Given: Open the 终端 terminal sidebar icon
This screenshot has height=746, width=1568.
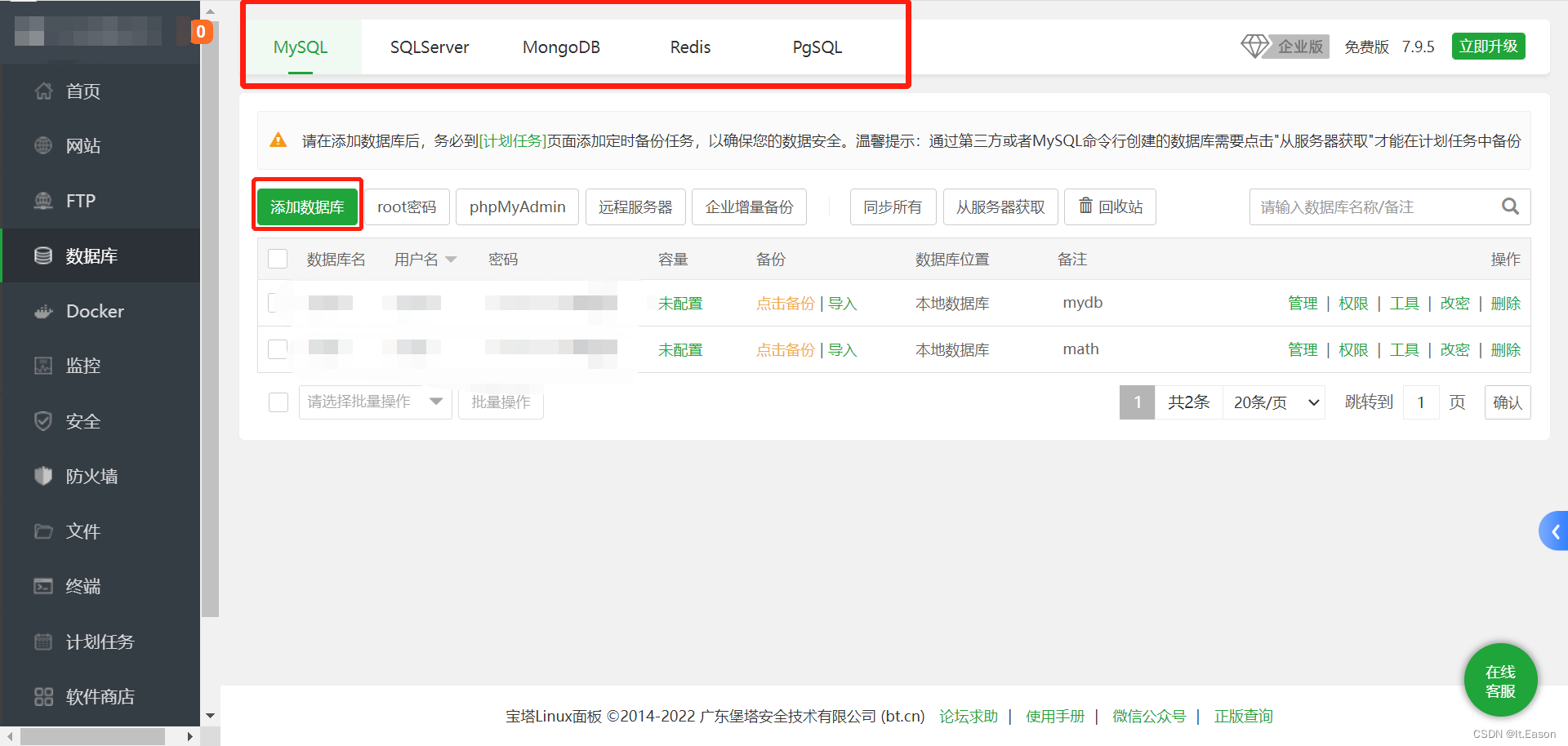Looking at the screenshot, I should (43, 586).
